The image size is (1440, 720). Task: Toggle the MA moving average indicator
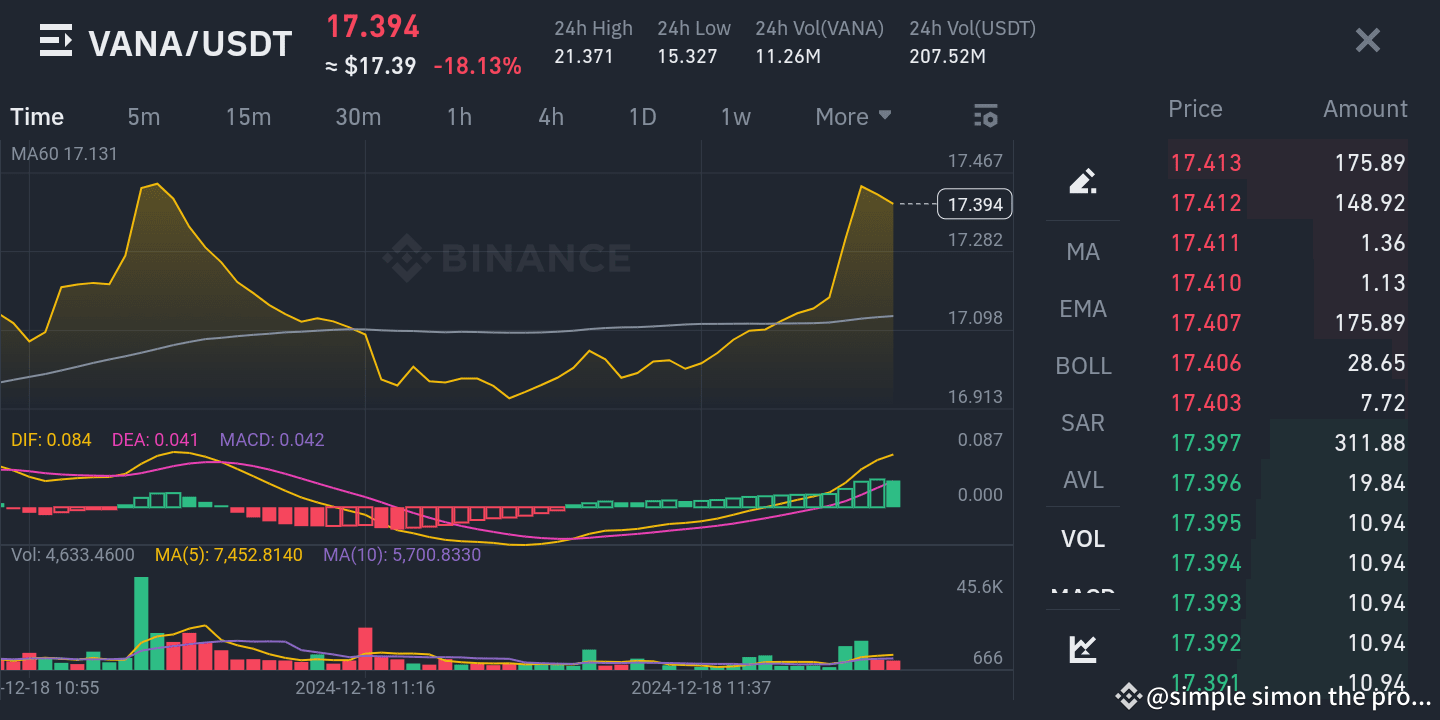[x=1083, y=252]
